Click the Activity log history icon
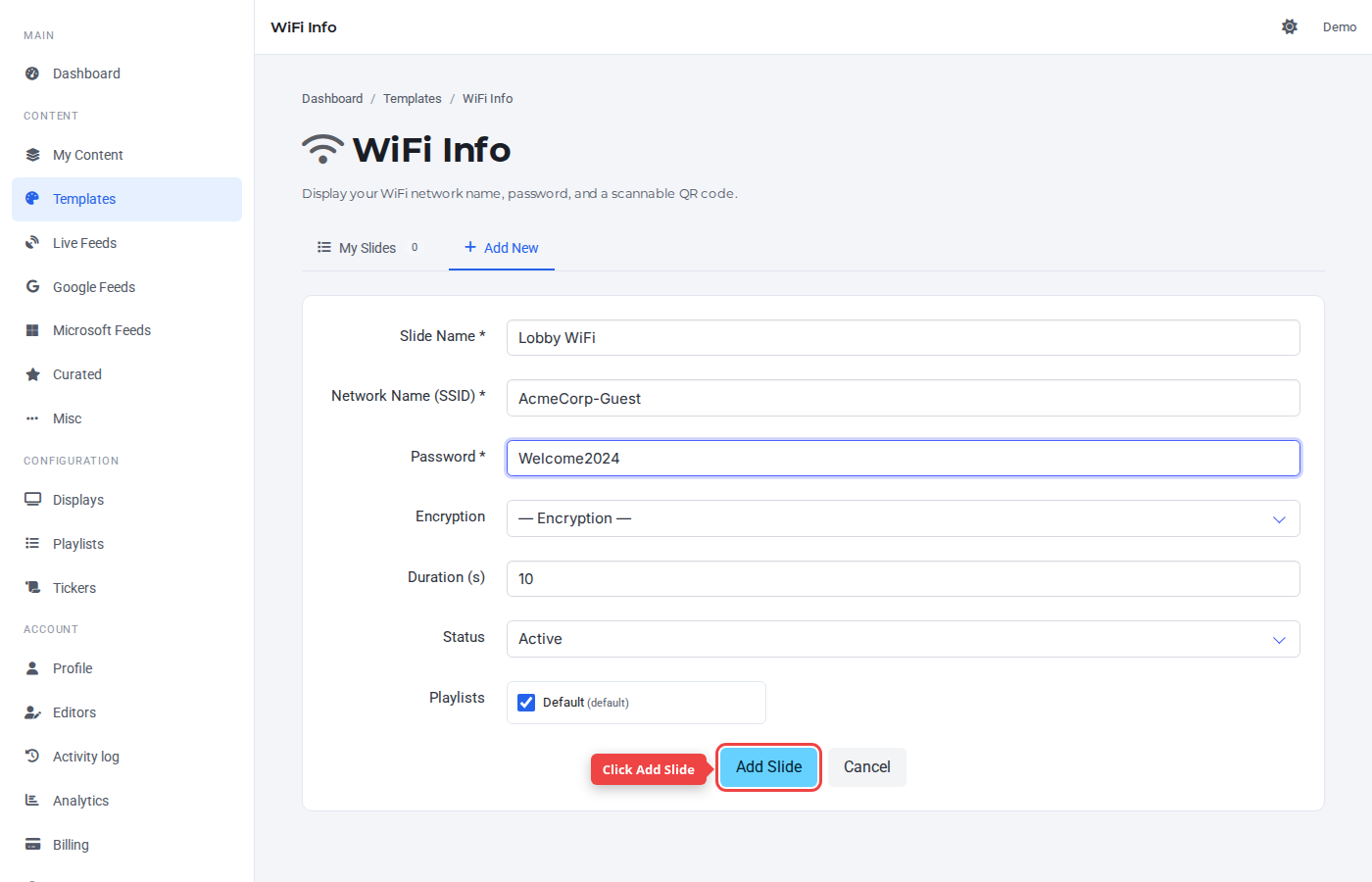This screenshot has width=1372, height=882. (32, 757)
